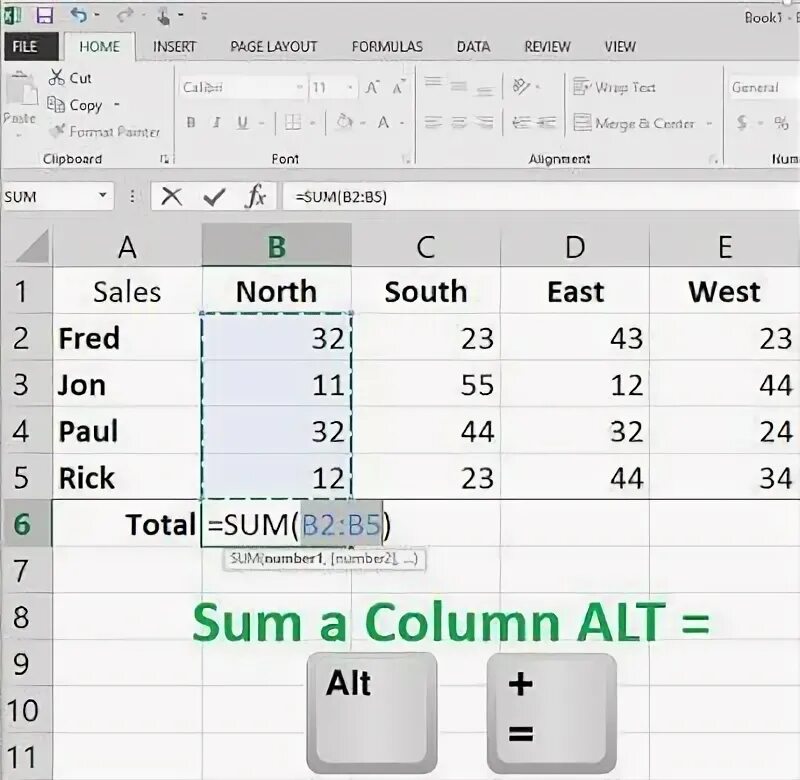Open the REVIEW tab

[547, 46]
